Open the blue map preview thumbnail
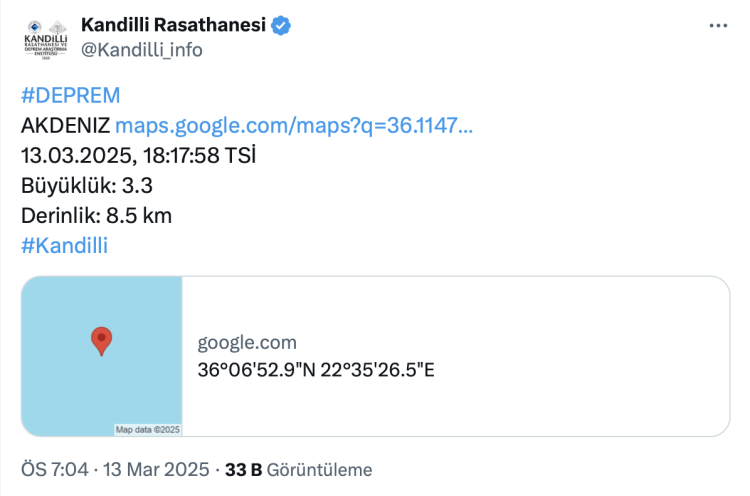This screenshot has height=496, width=750. click(x=102, y=356)
